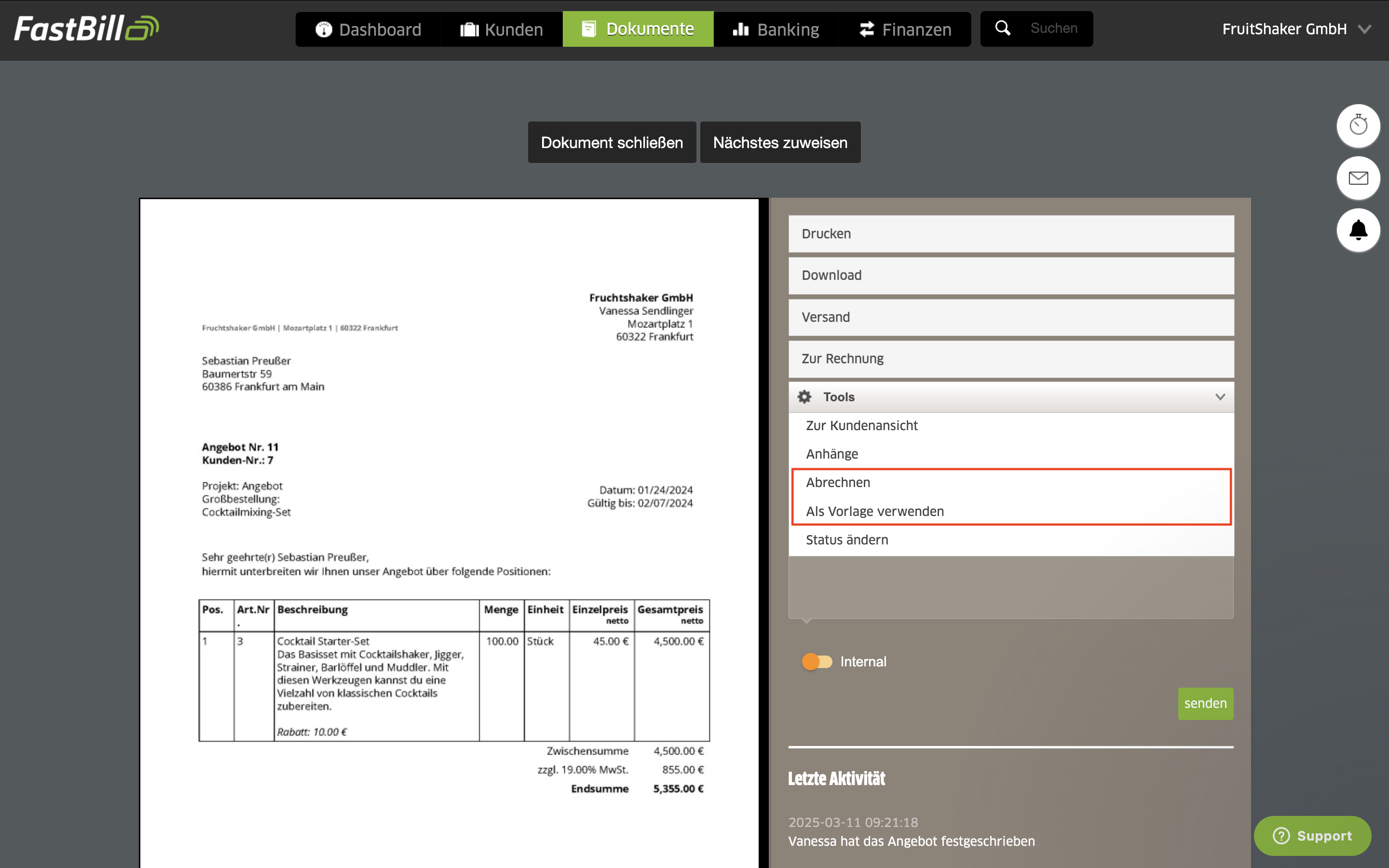
Task: Click the Tools gear icon
Action: 804,397
